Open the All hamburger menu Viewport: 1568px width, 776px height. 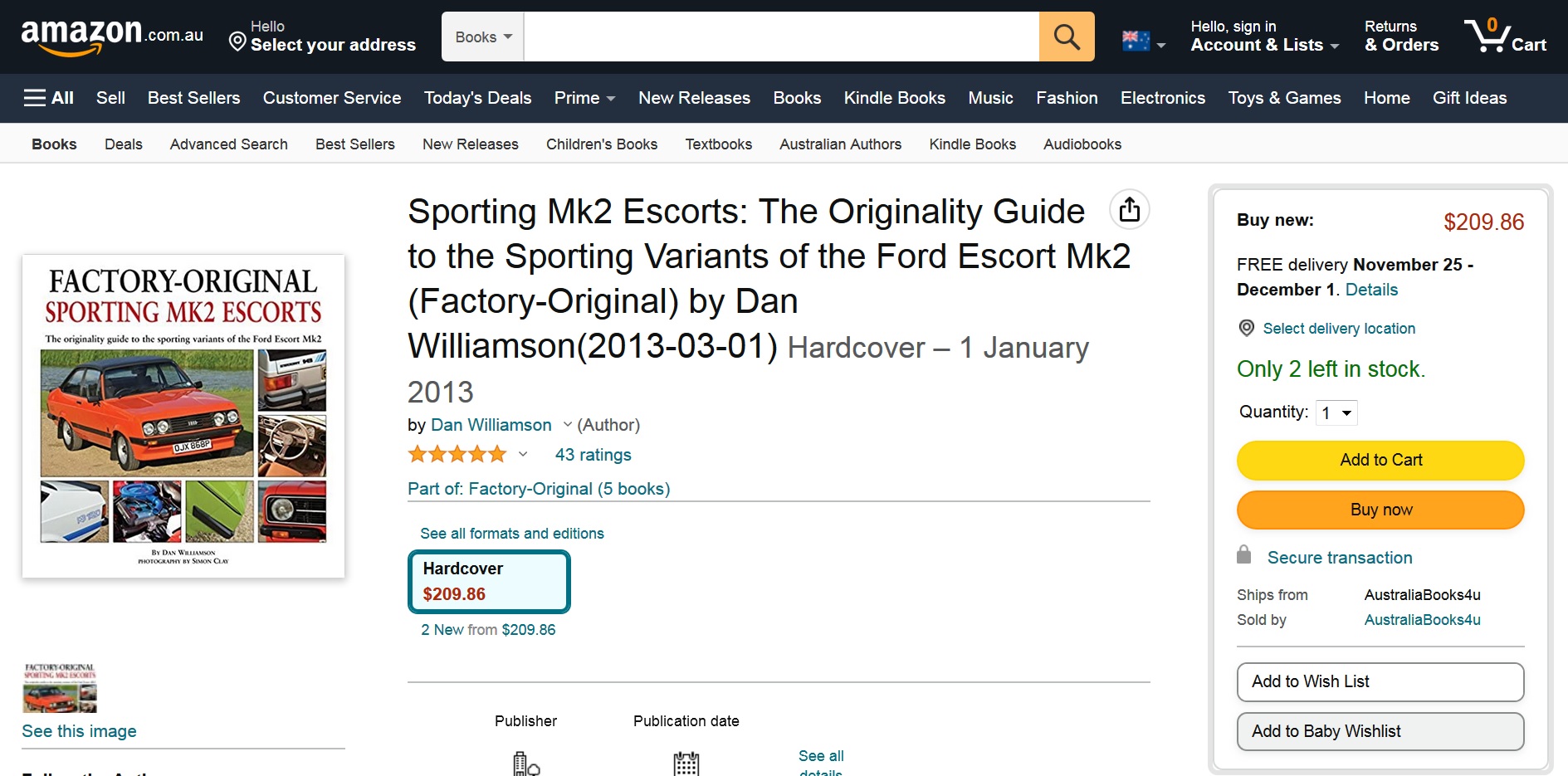pyautogui.click(x=49, y=98)
